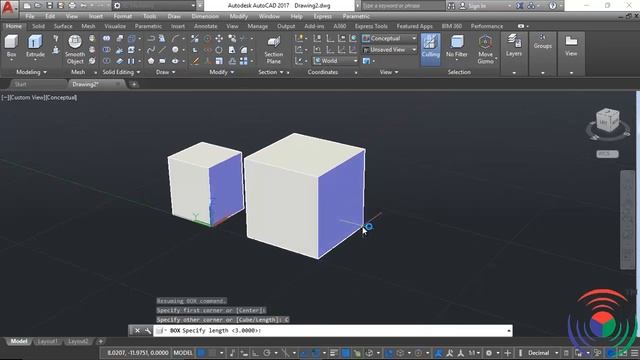Open the workspace switching gear in status bar
Screen dimensions: 640x360
pyautogui.click(x=489, y=353)
